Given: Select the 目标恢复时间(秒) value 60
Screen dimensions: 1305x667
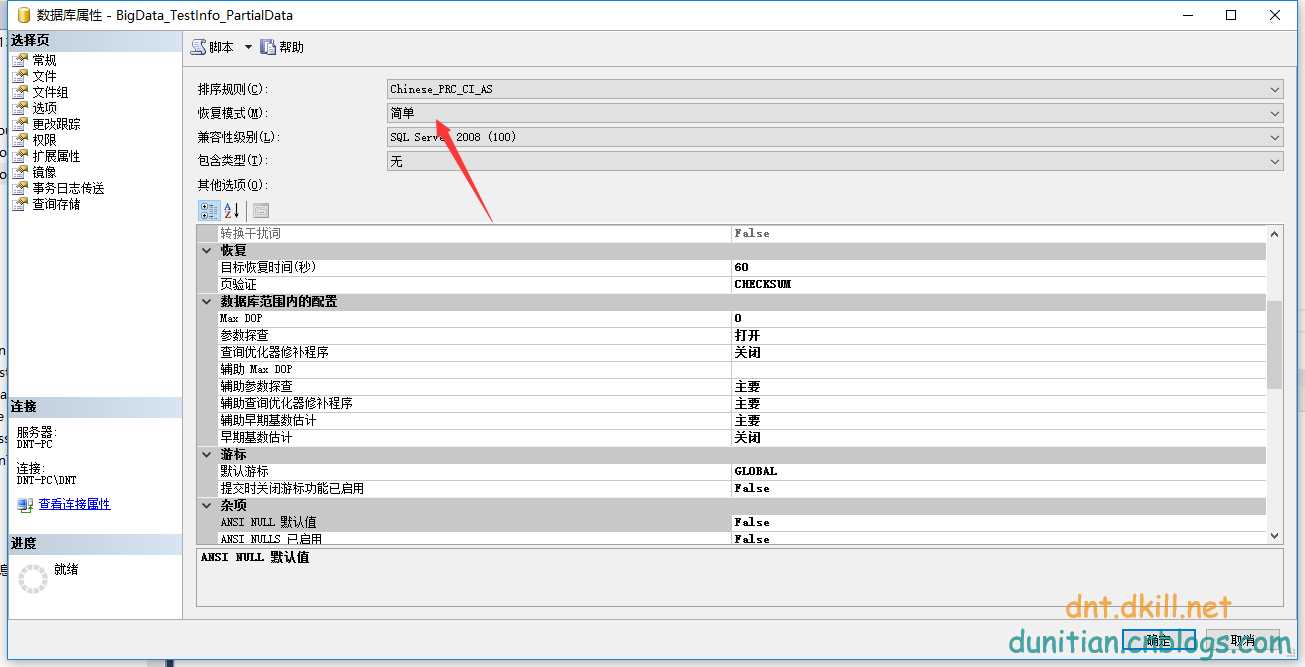Looking at the screenshot, I should (999, 267).
